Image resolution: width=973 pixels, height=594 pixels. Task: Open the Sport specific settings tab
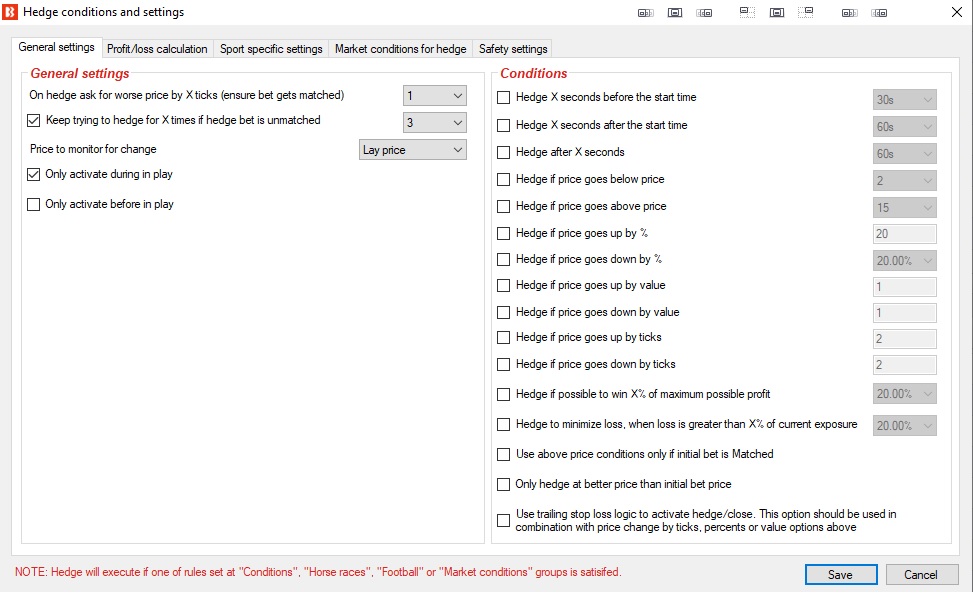click(x=271, y=49)
